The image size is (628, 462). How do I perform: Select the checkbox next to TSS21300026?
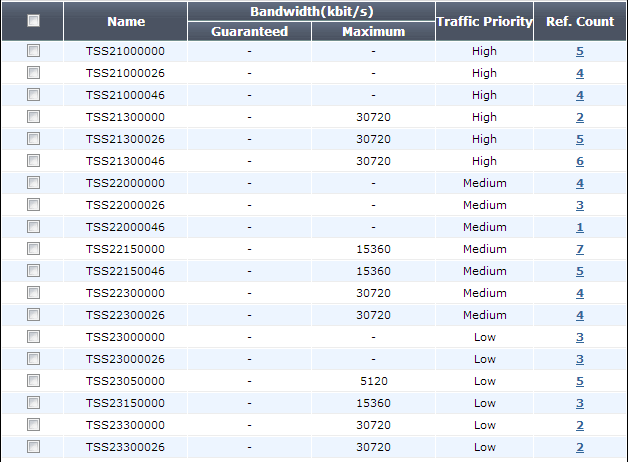point(33,139)
